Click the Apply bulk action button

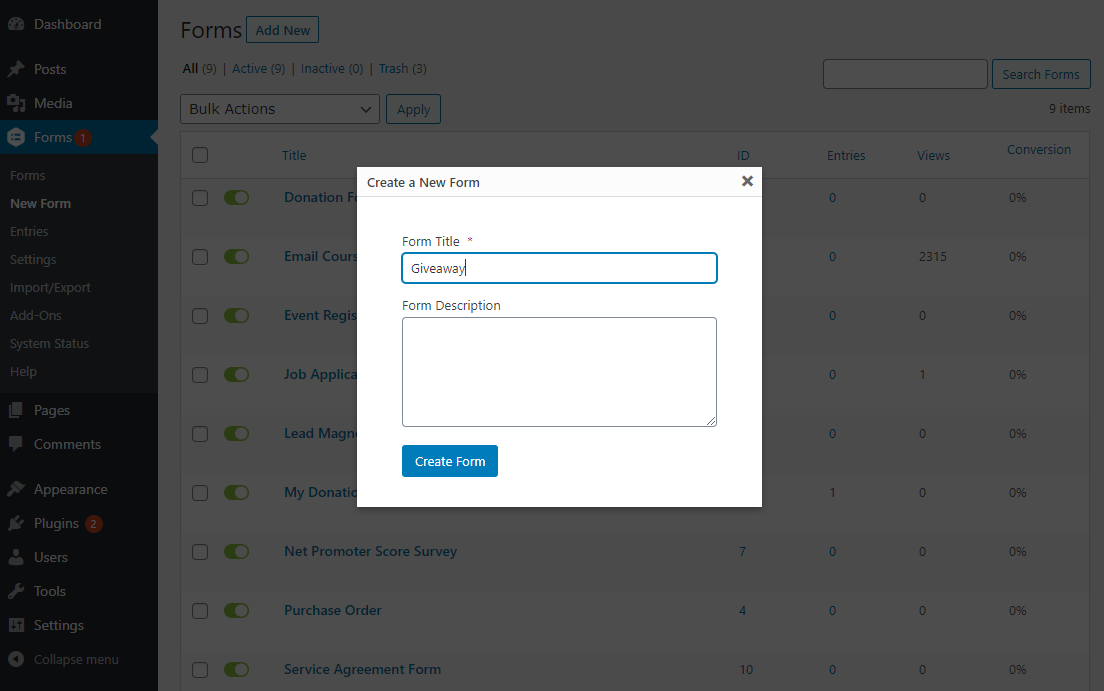[413, 109]
